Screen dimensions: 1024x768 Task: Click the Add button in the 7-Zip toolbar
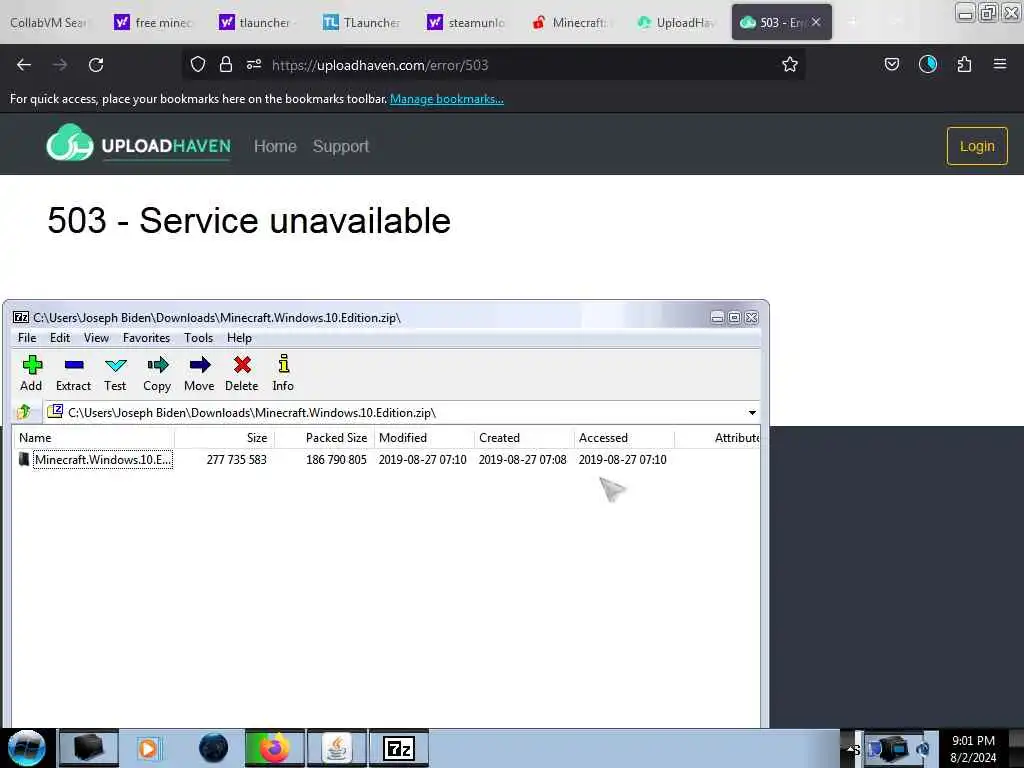coord(31,374)
